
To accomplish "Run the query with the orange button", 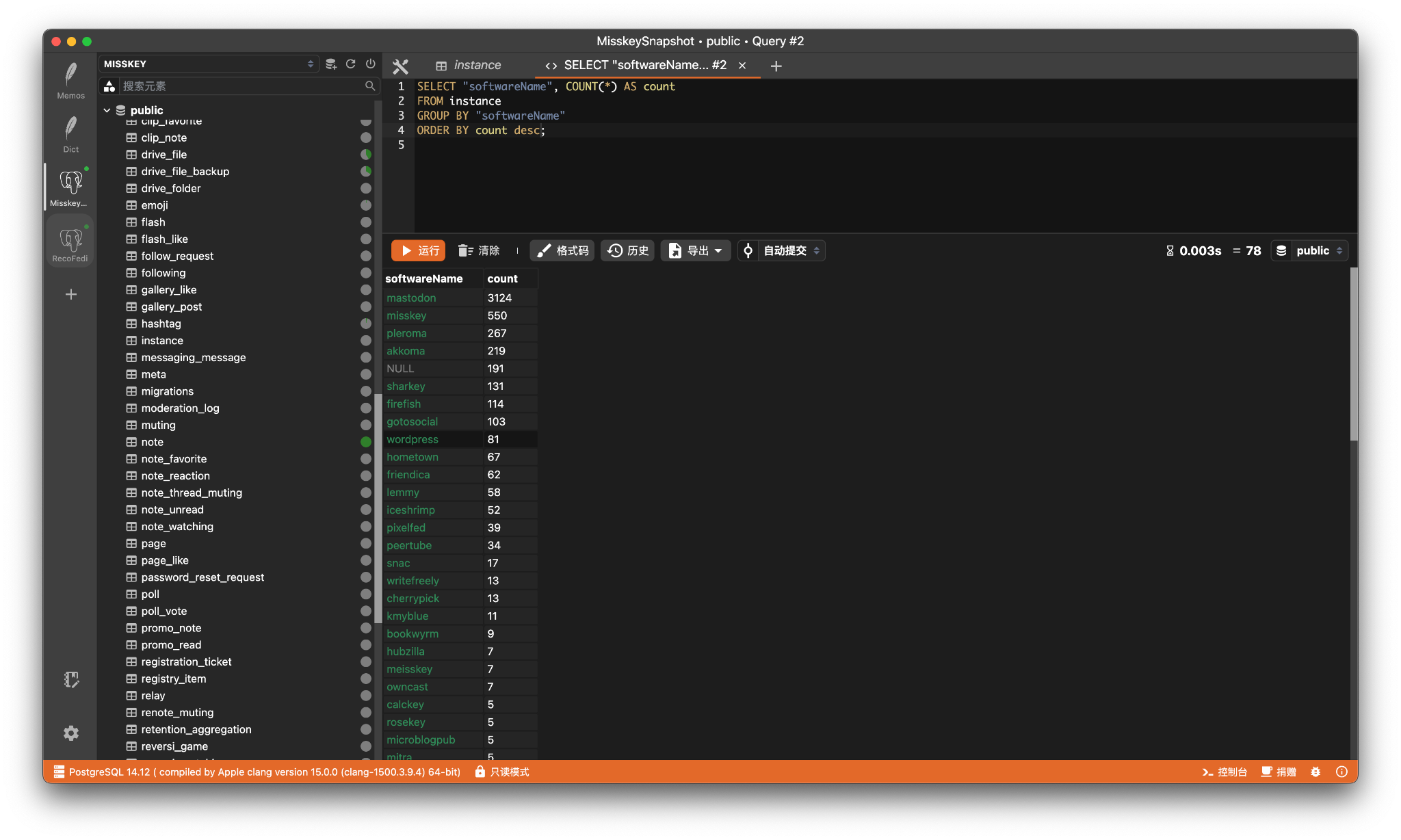I will [x=418, y=250].
